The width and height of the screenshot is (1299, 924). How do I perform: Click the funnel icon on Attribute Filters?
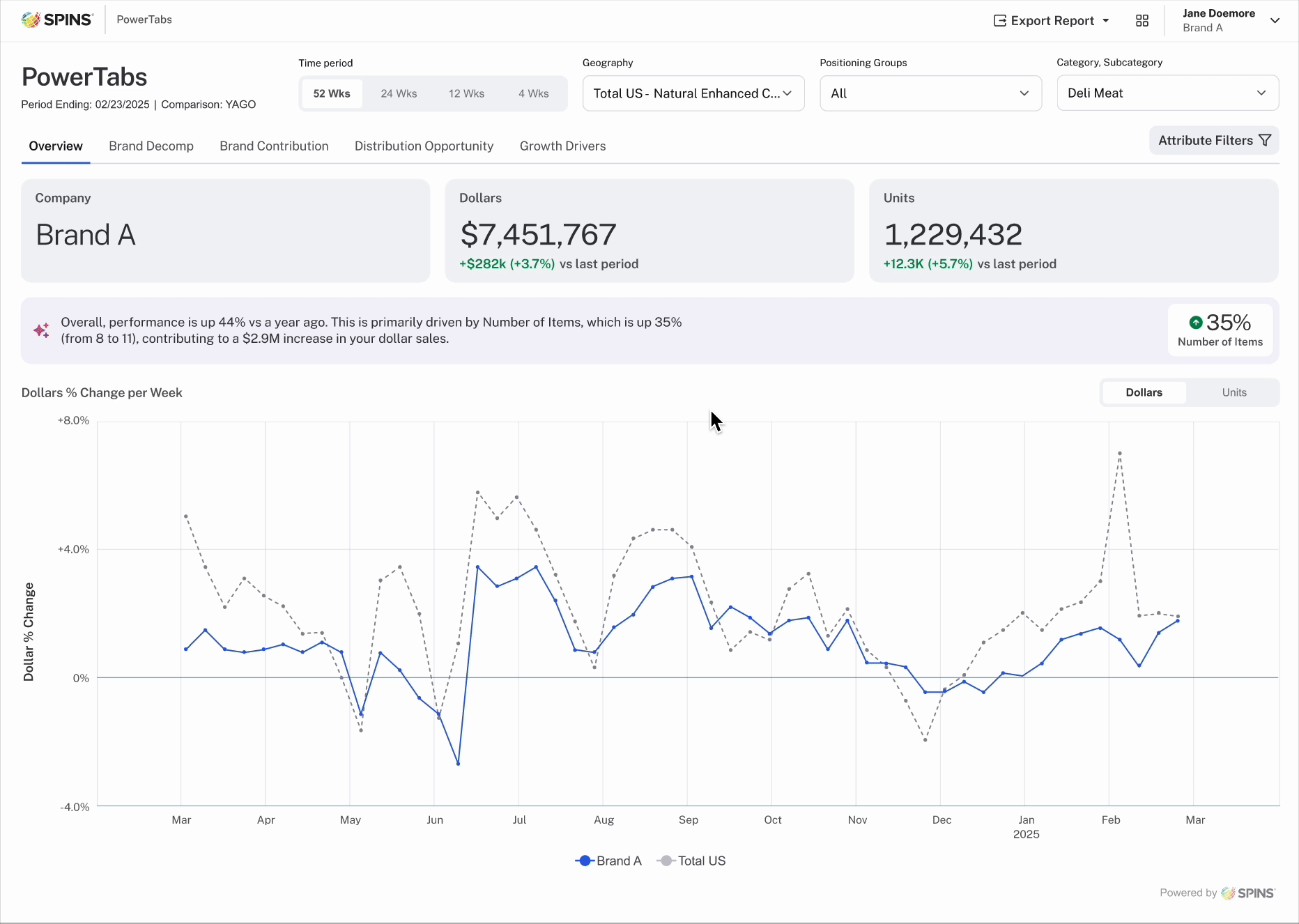tap(1265, 141)
